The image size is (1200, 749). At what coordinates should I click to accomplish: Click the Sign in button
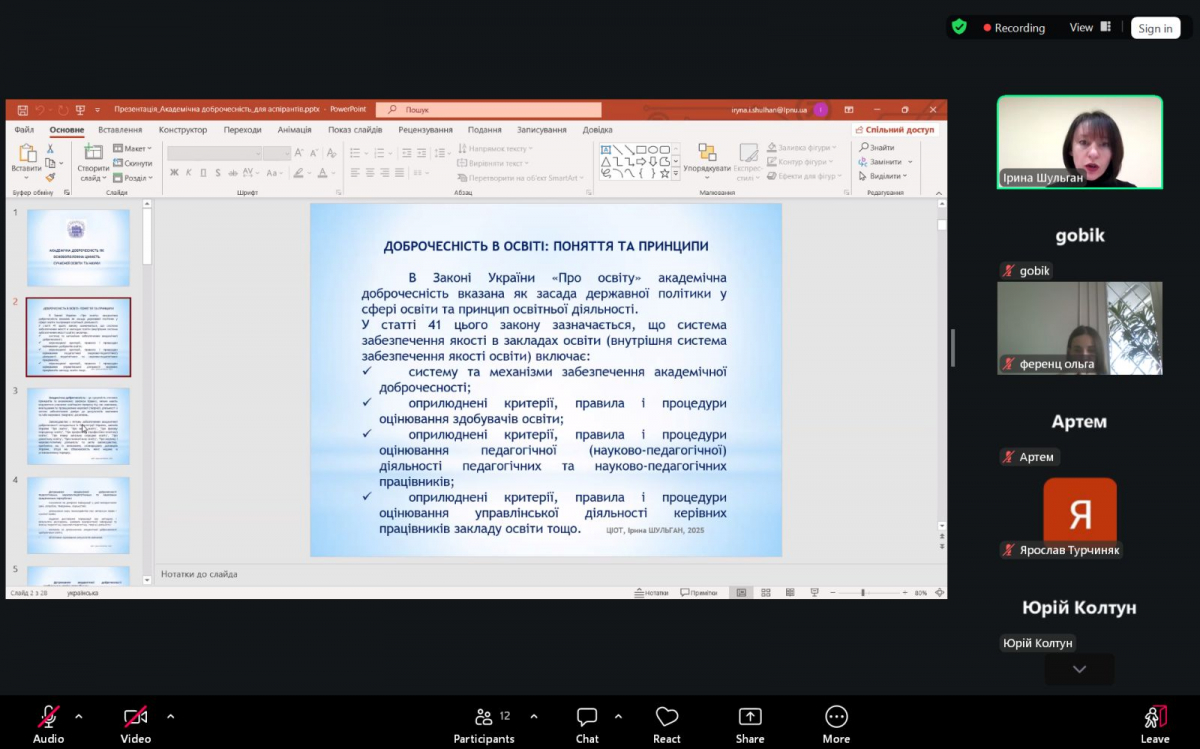[1155, 28]
